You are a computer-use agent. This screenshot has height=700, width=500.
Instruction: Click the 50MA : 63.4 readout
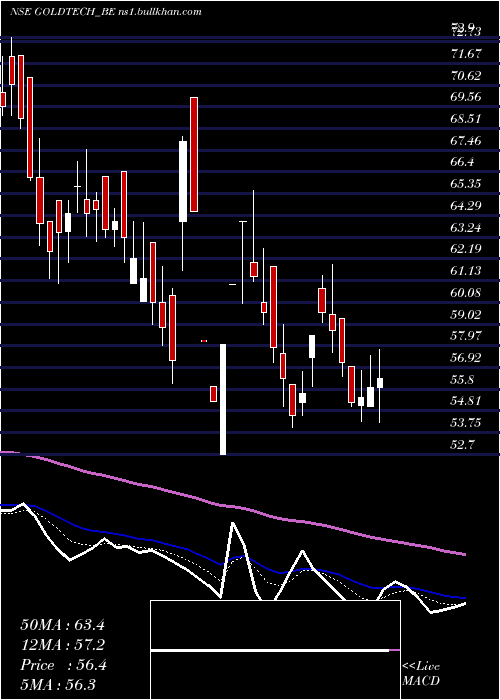tap(62, 625)
